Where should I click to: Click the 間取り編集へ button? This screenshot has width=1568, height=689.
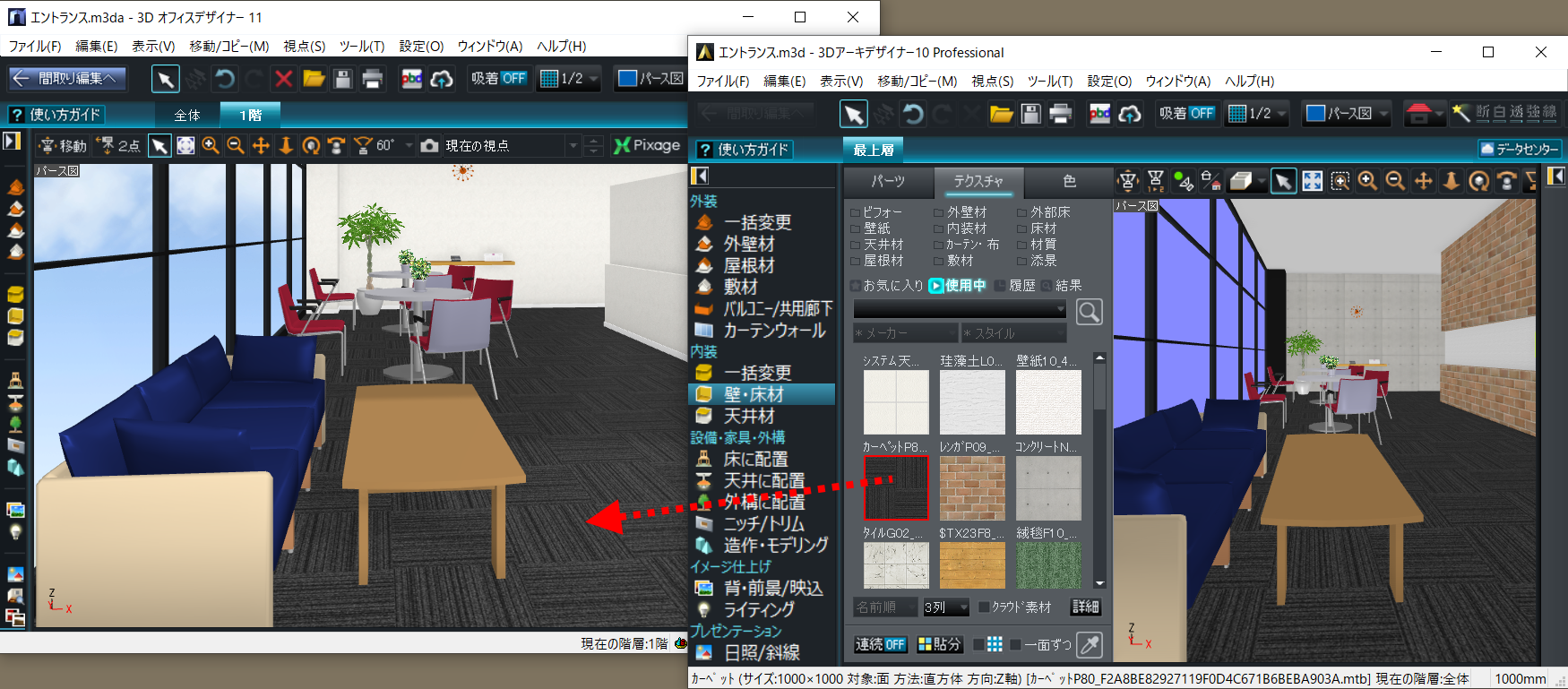pos(68,79)
